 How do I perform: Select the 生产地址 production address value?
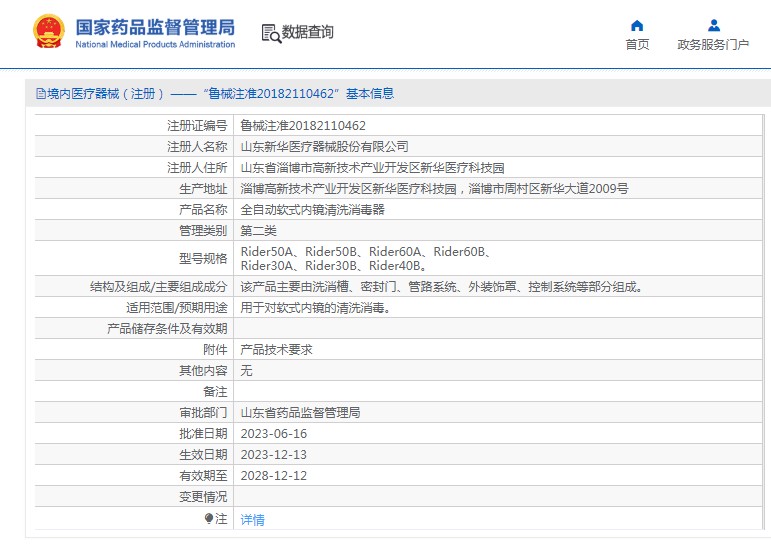[434, 189]
